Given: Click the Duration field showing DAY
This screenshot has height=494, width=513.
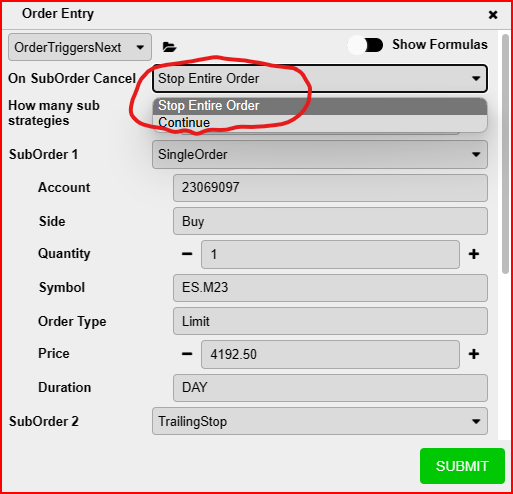Looking at the screenshot, I should pos(330,388).
